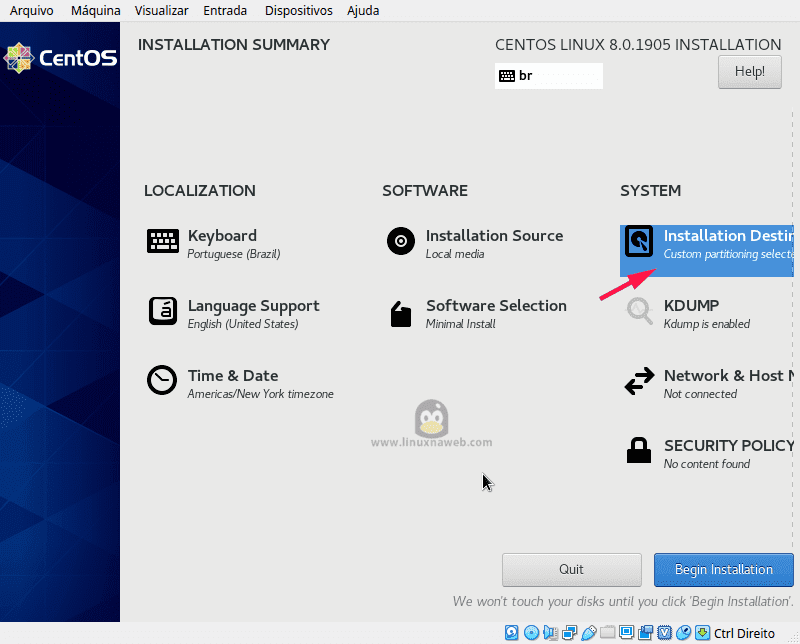Click 'Portuguese (Brazil)' keyboard text
Viewport: 800px width, 644px height.
tap(234, 254)
